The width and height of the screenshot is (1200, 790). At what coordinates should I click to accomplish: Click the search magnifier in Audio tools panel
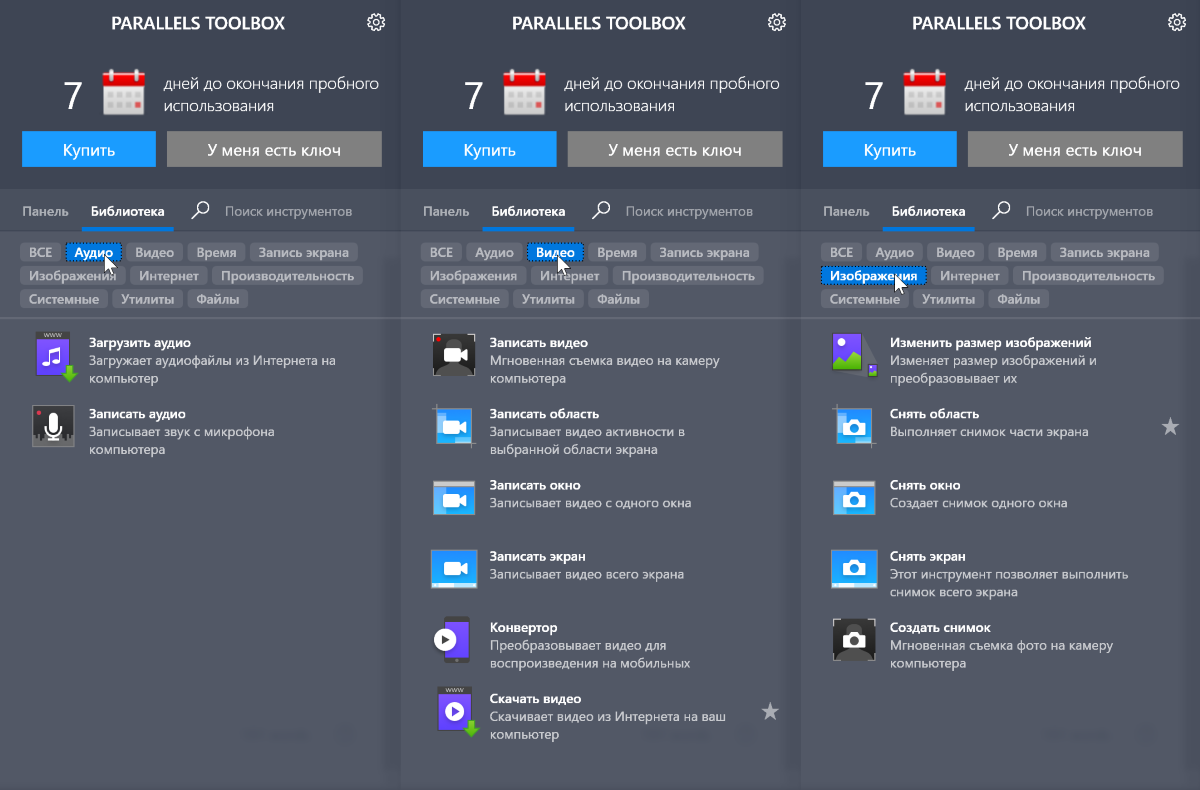coord(201,210)
